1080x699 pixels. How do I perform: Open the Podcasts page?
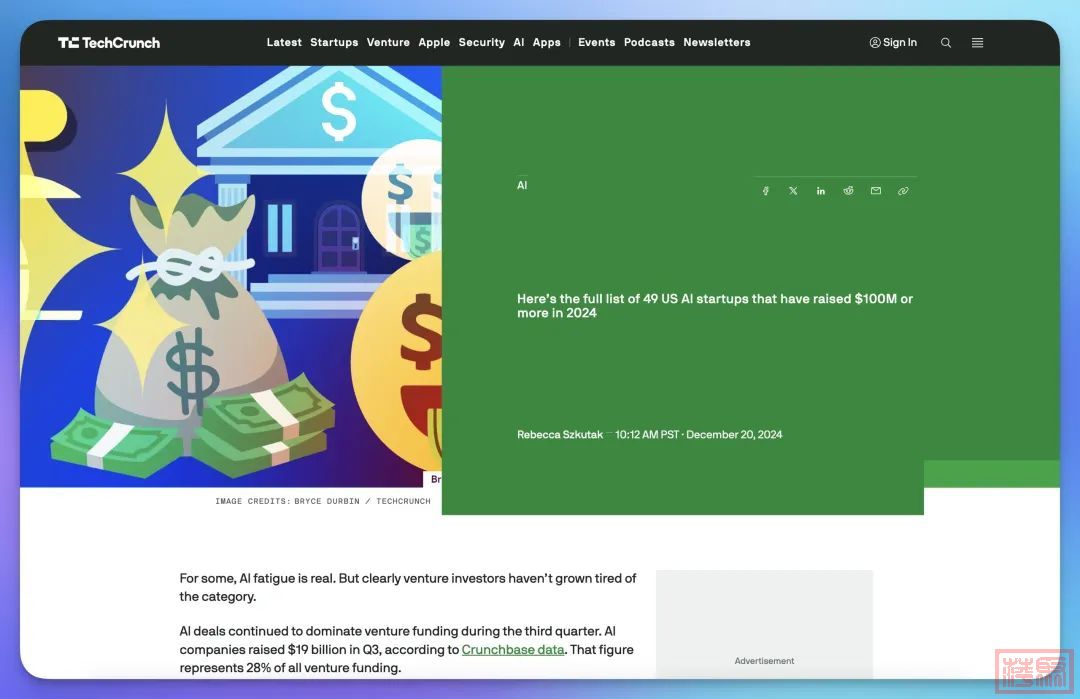coord(649,43)
